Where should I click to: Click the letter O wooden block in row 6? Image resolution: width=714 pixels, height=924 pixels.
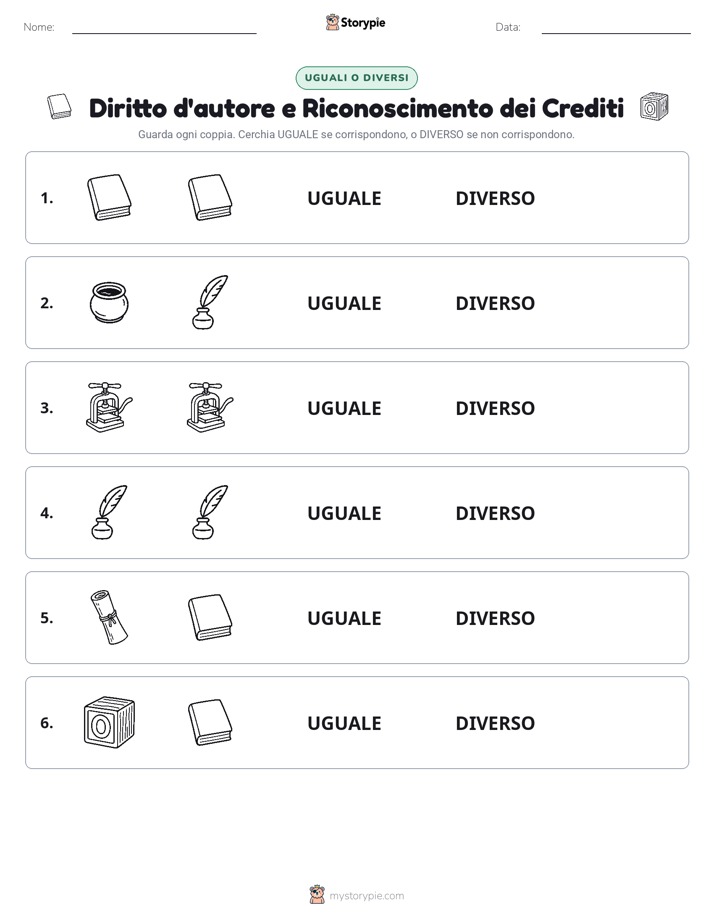coord(109,722)
